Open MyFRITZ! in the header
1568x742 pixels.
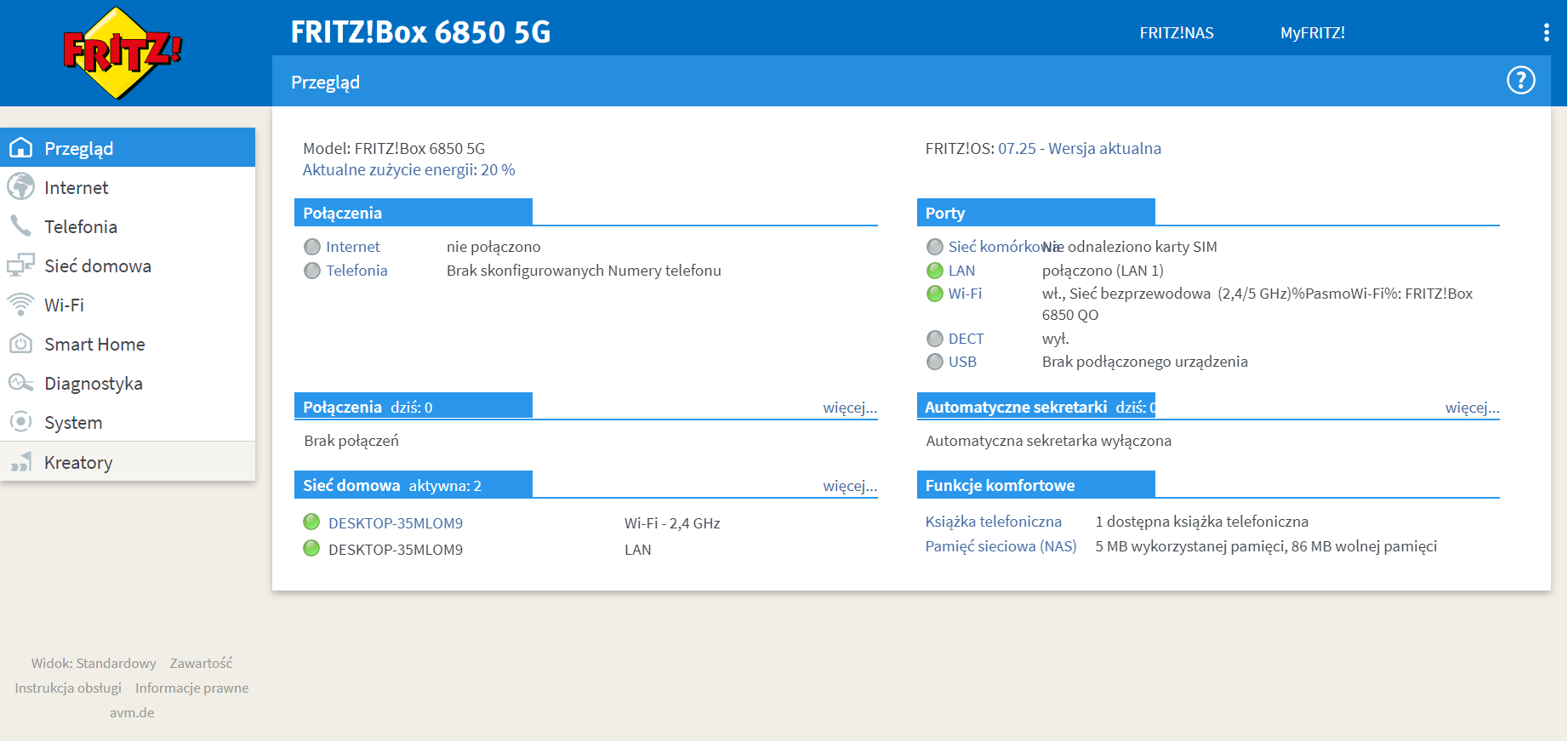click(1312, 33)
